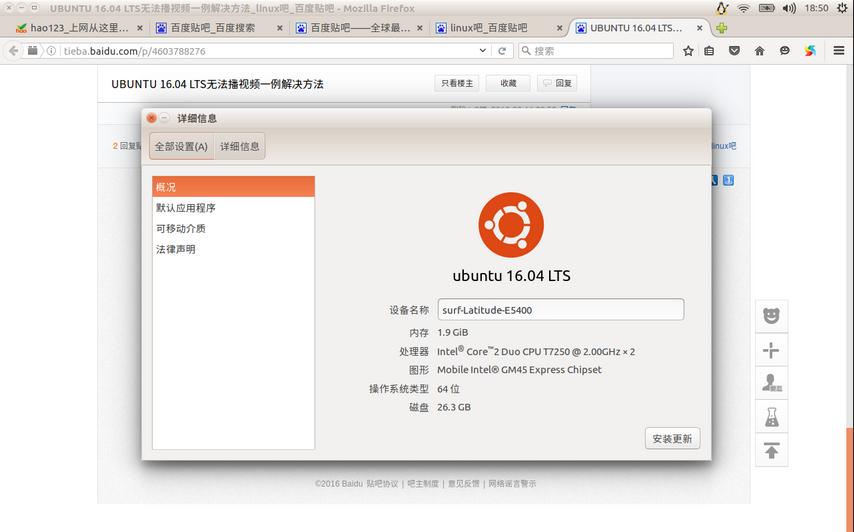Open bookmarks library clipboard icon

click(709, 51)
